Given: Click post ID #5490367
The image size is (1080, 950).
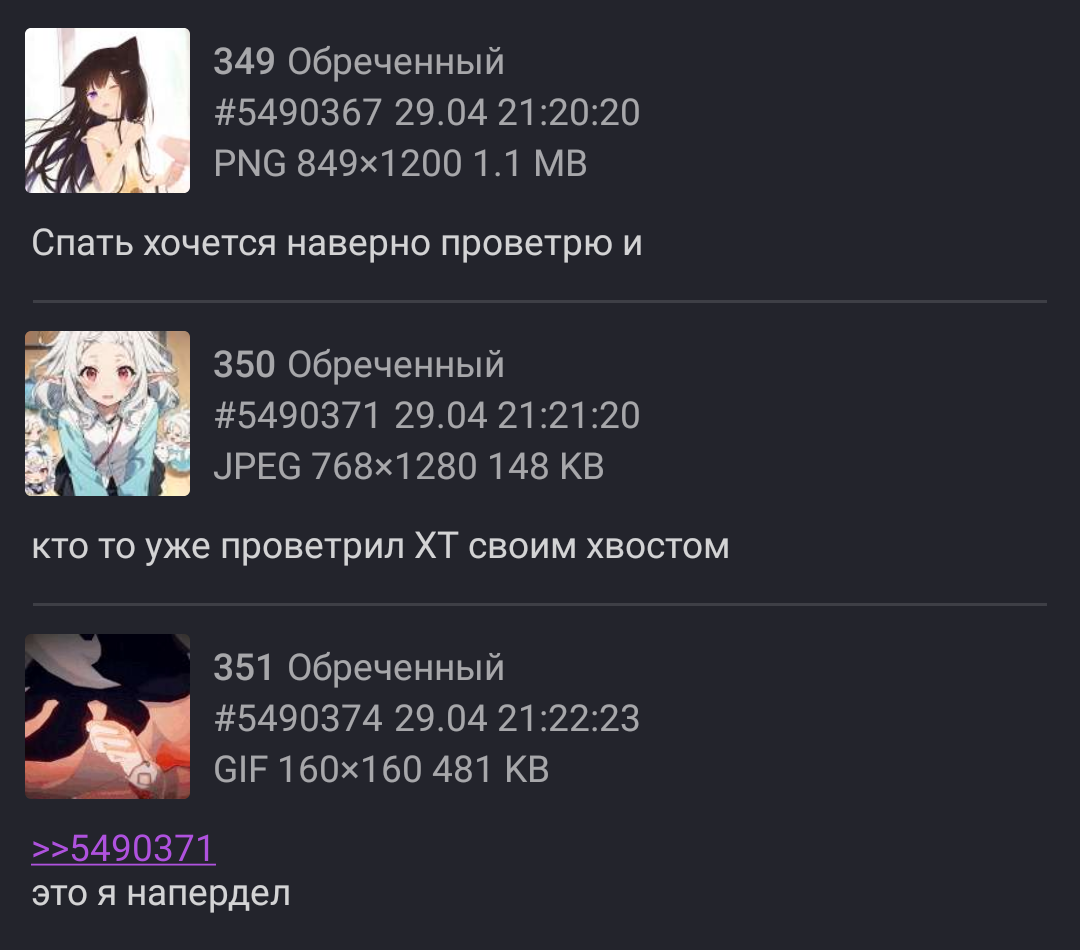Looking at the screenshot, I should (298, 112).
